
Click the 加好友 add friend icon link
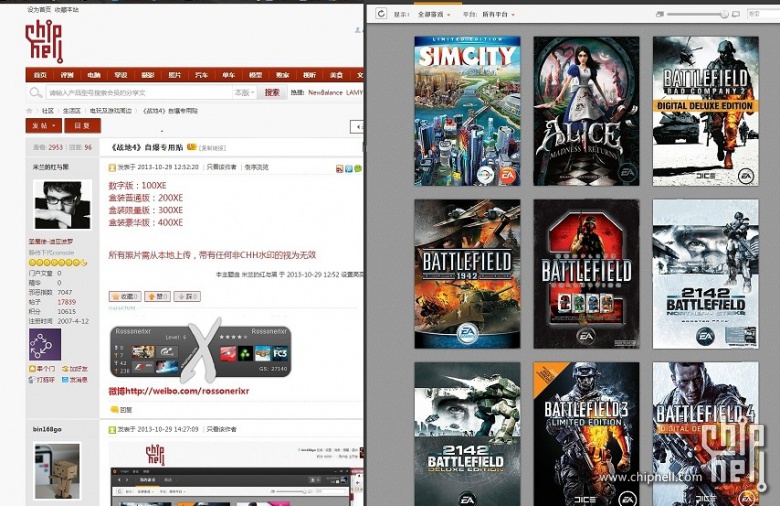pos(75,369)
